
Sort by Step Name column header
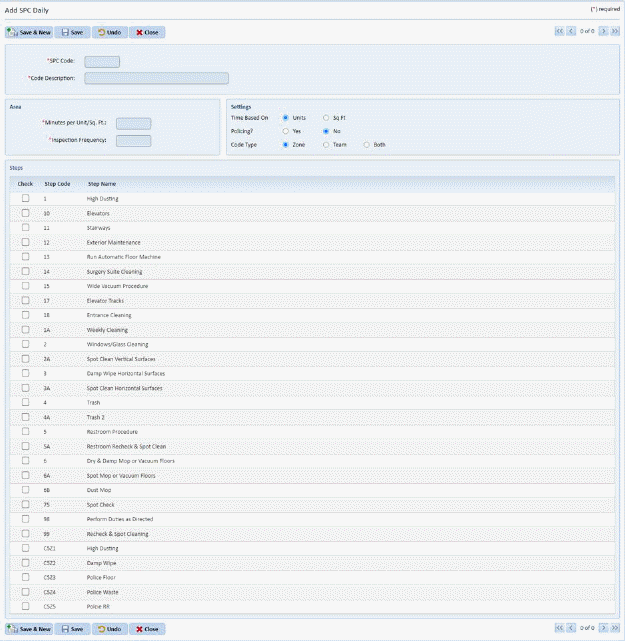pos(102,184)
